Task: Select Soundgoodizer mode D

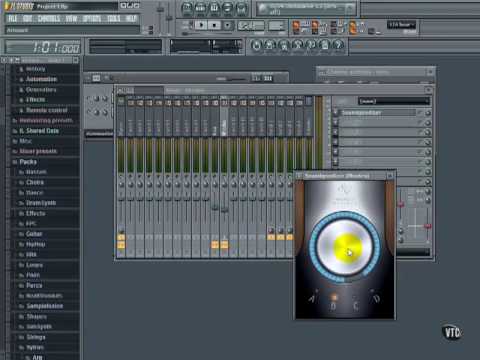Action: pyautogui.click(x=376, y=298)
